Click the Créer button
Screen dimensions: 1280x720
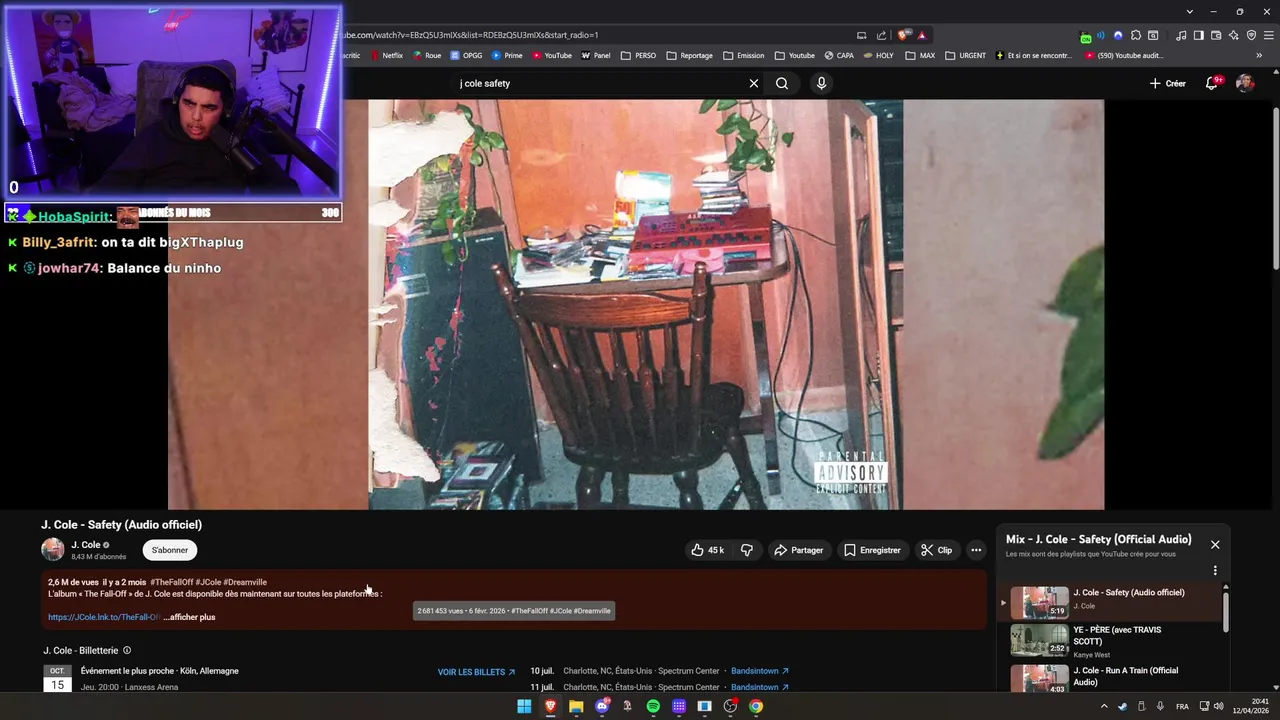1167,83
